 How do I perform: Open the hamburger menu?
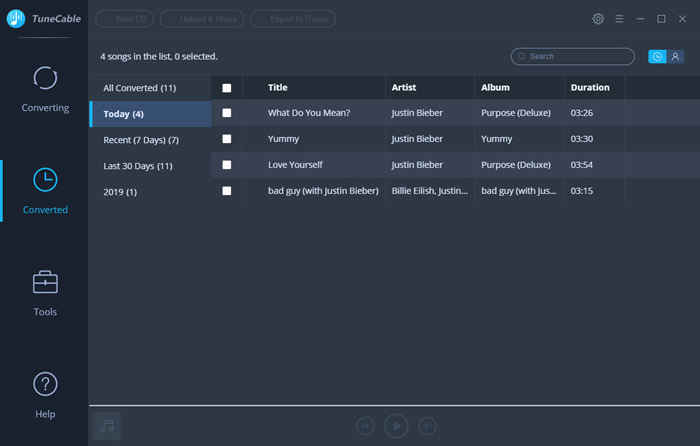tap(619, 19)
